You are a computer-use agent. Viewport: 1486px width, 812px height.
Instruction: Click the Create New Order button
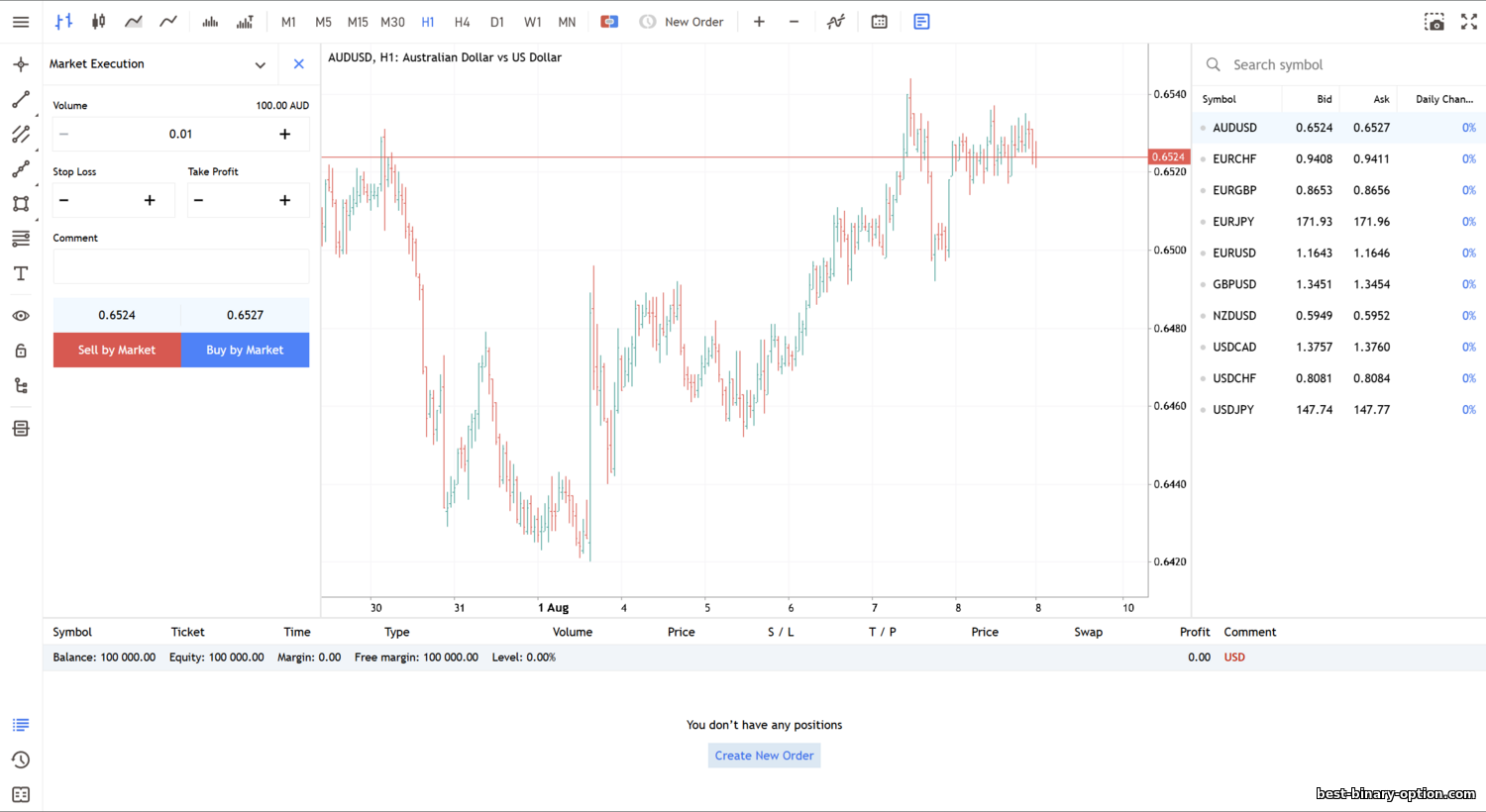[x=764, y=756]
